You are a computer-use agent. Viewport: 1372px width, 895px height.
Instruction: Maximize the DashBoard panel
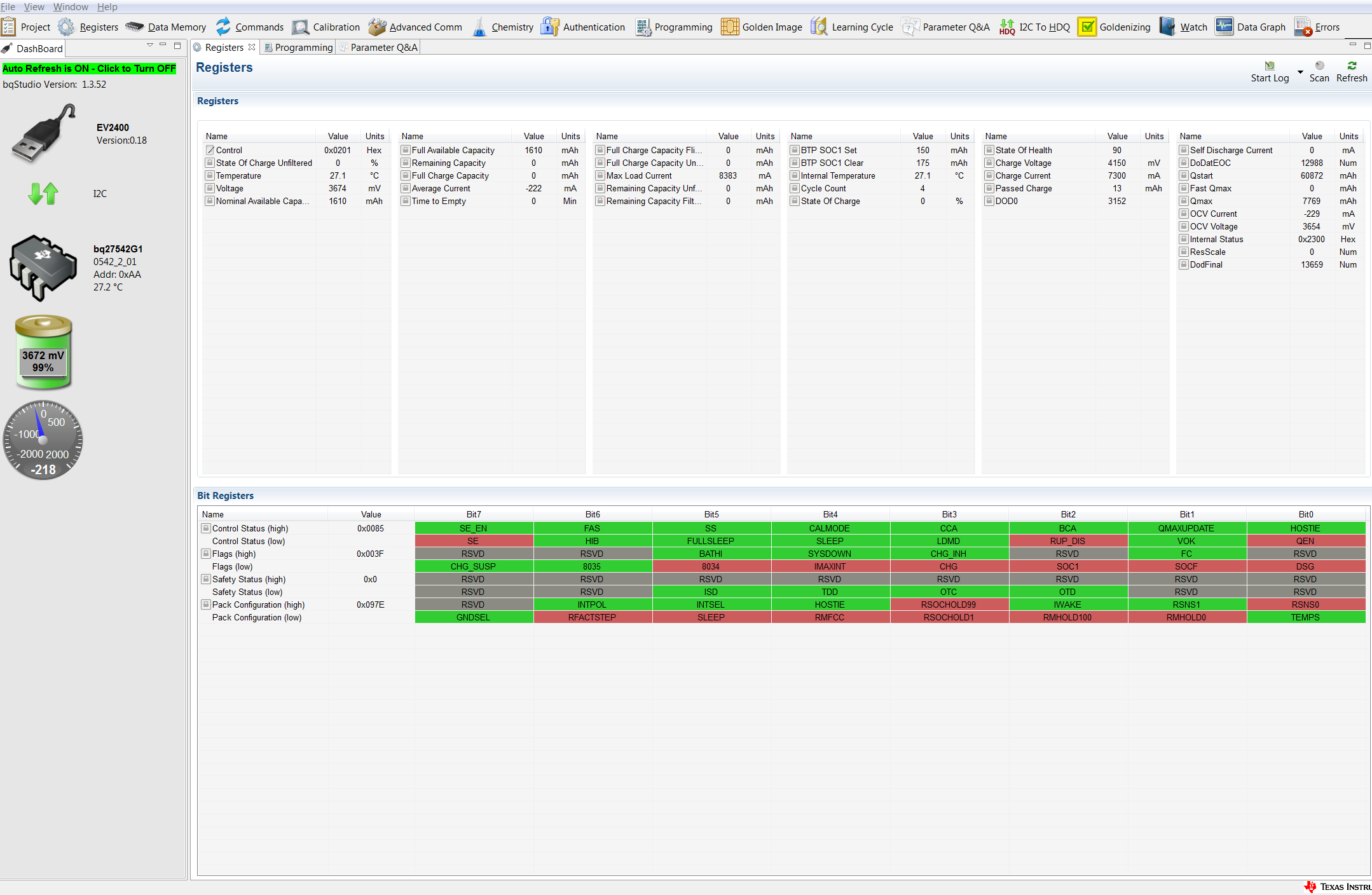pyautogui.click(x=177, y=45)
